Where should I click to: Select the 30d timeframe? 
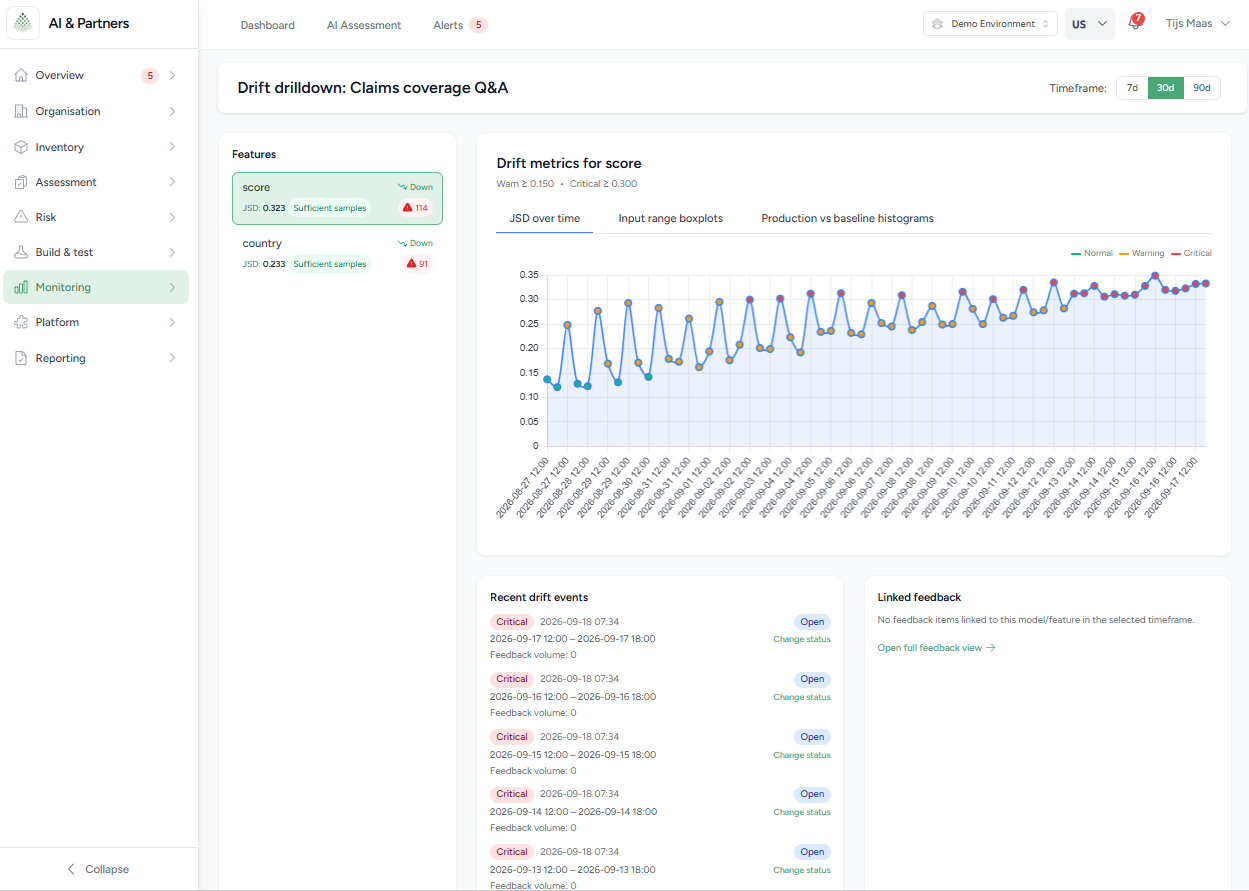[x=1165, y=88]
